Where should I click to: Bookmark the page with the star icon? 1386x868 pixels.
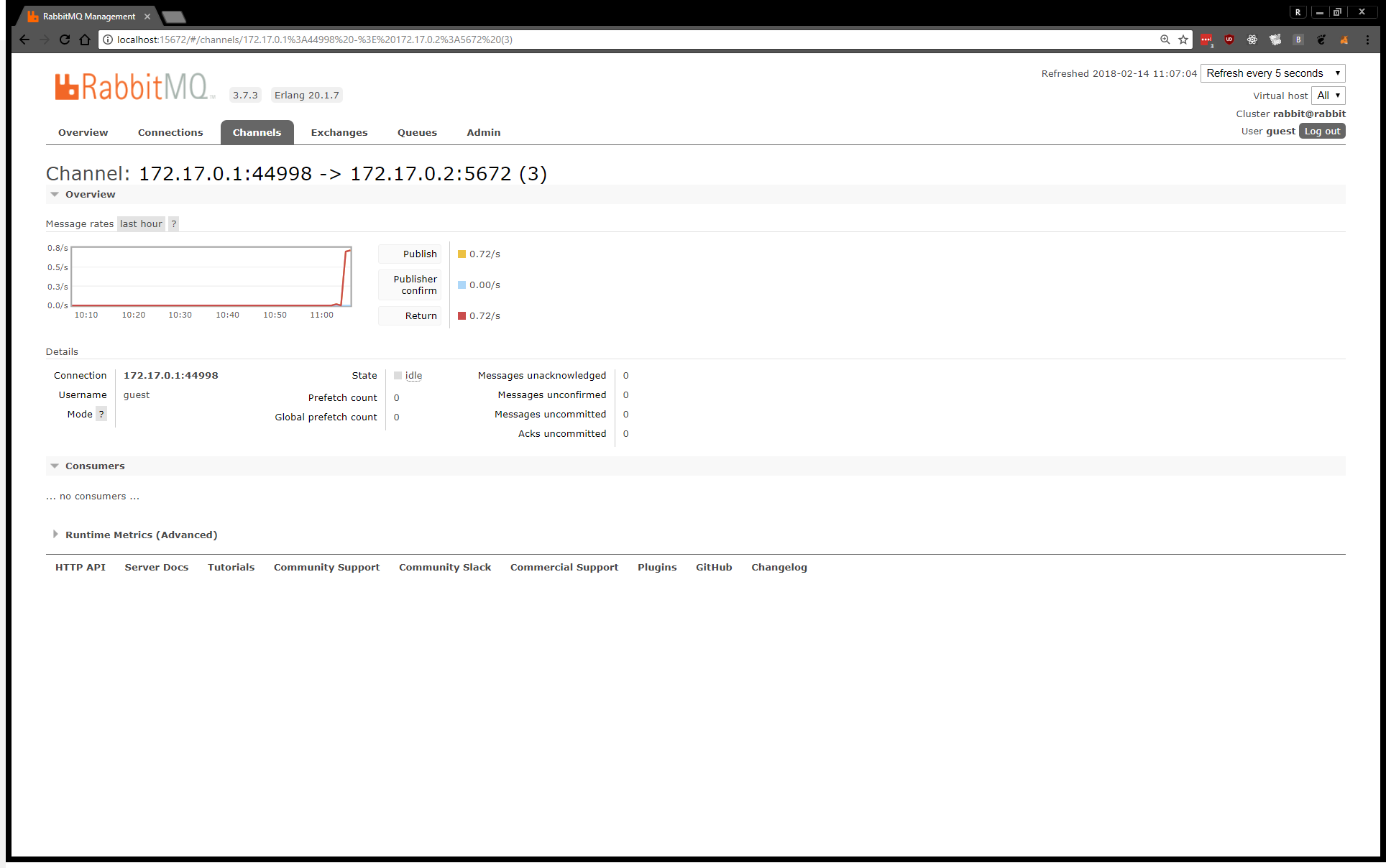[x=1183, y=40]
